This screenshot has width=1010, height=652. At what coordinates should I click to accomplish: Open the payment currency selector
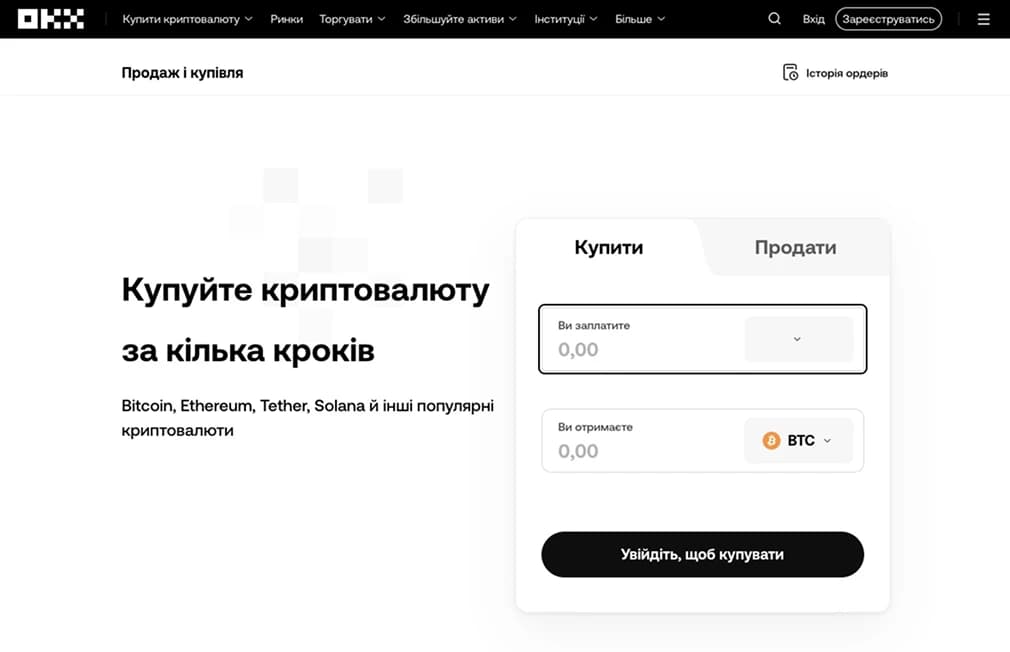tap(798, 339)
